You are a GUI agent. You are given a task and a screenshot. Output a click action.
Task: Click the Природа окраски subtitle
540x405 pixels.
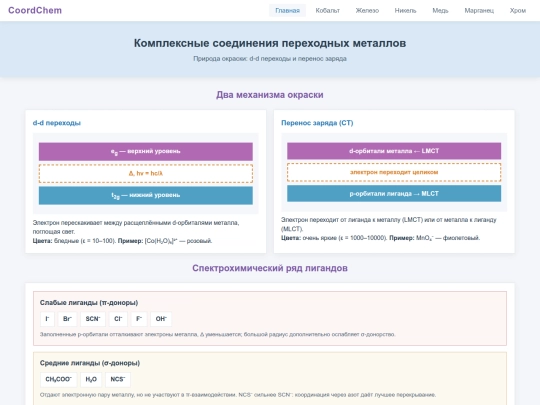[x=270, y=59]
